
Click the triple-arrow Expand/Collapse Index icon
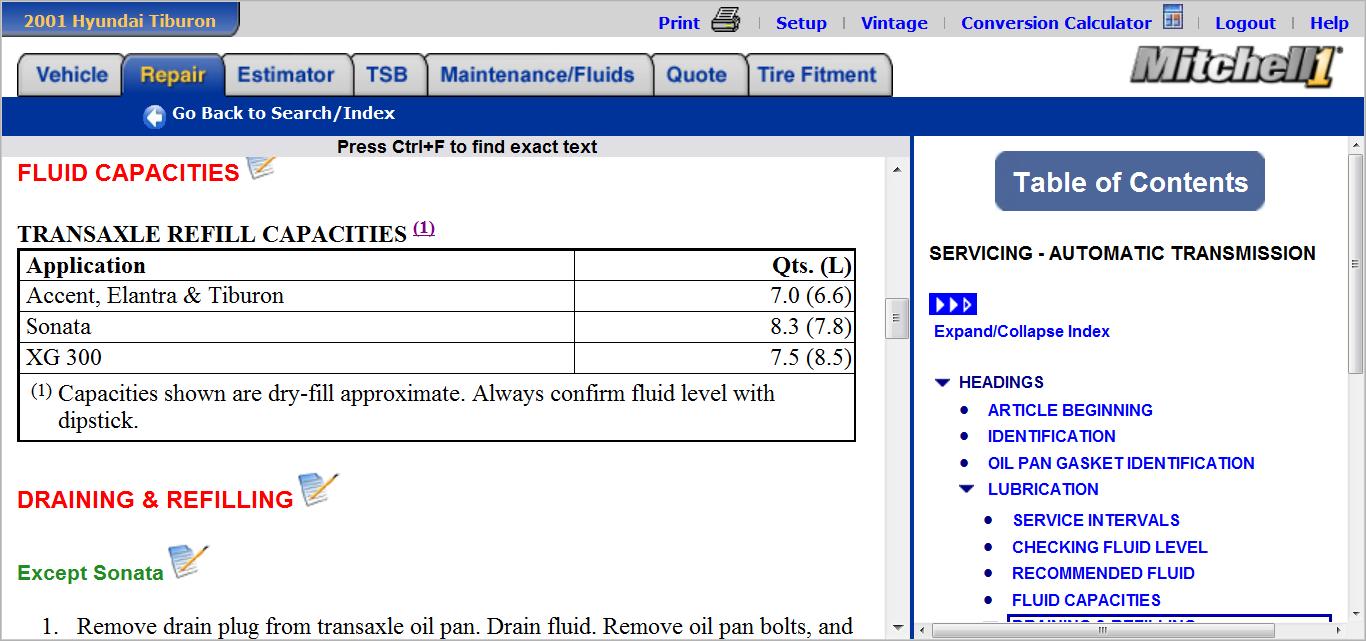pyautogui.click(x=953, y=304)
